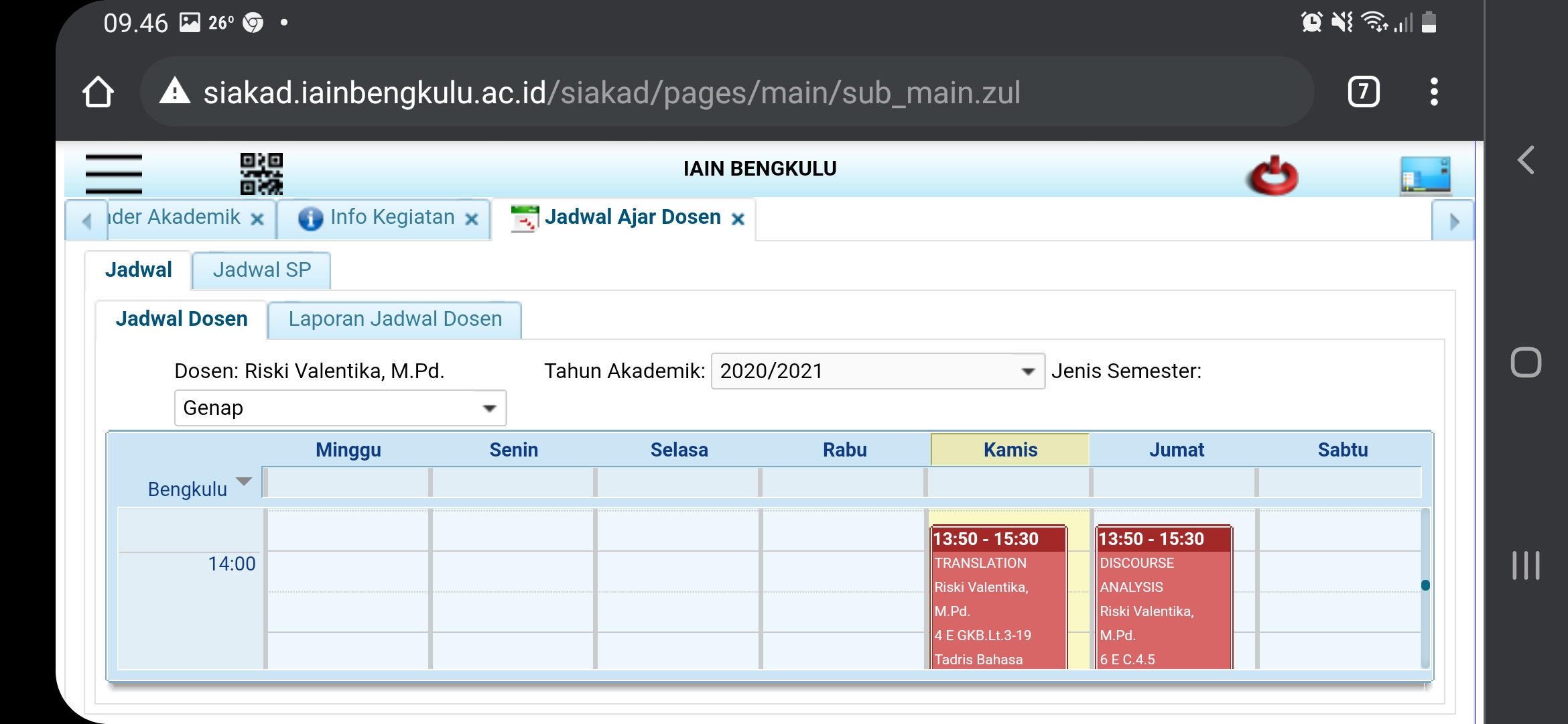Open the browser three-dot menu
The height and width of the screenshot is (724, 1568).
point(1433,92)
